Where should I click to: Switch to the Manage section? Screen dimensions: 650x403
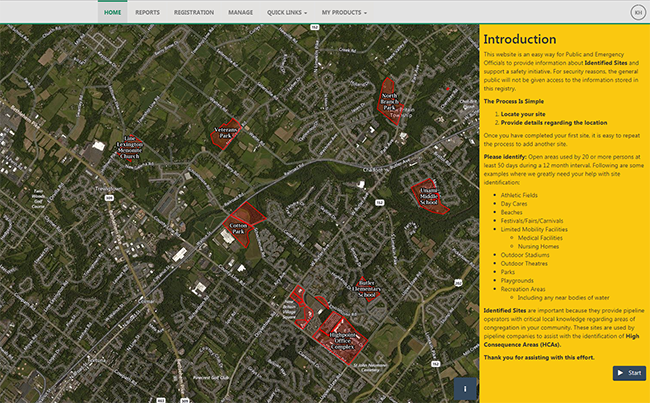[240, 12]
